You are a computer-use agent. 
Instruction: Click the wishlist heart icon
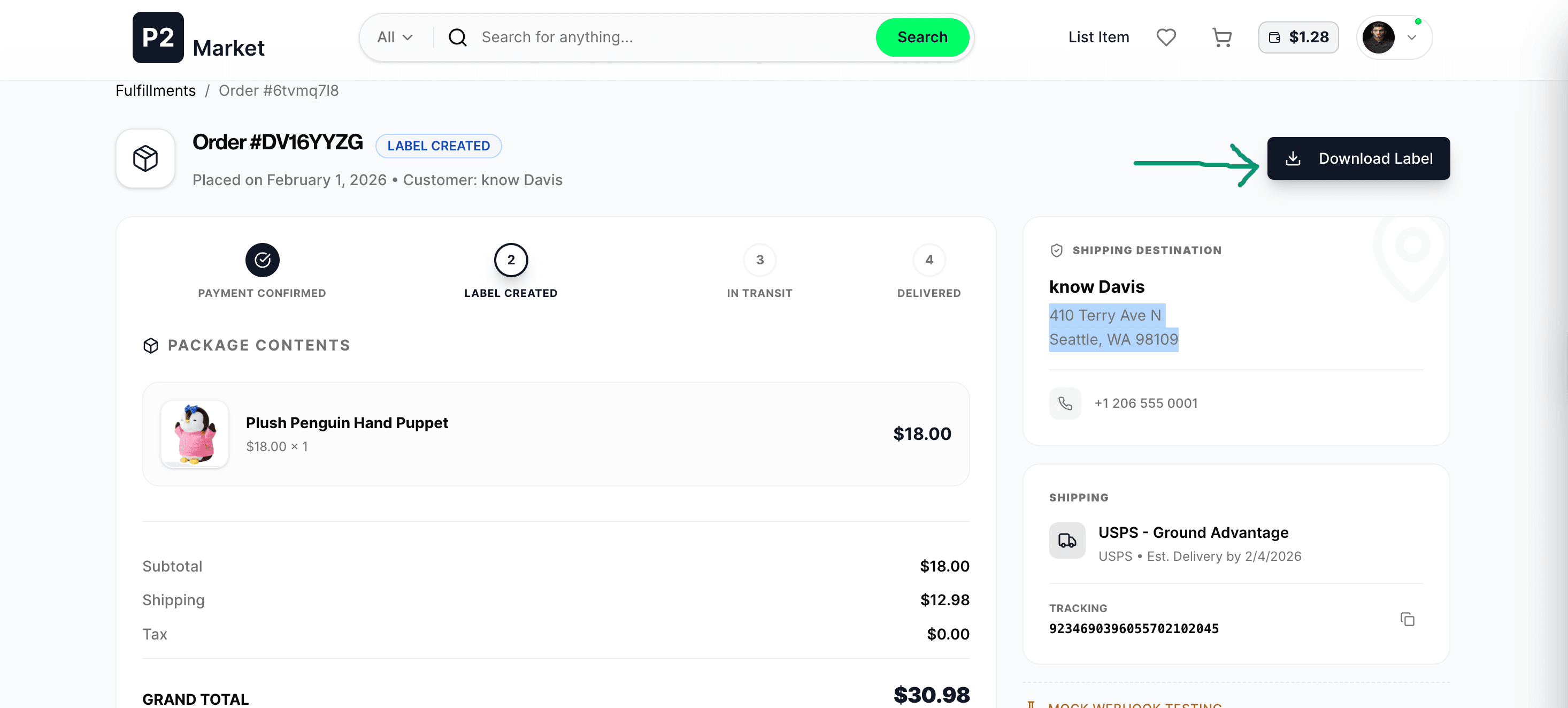(1166, 37)
